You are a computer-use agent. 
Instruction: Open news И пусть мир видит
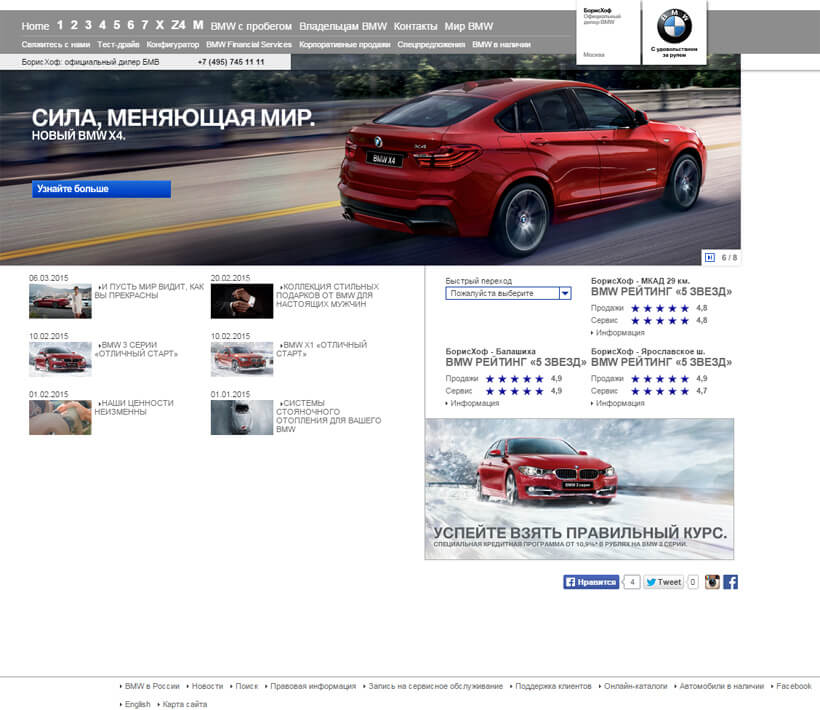click(149, 291)
